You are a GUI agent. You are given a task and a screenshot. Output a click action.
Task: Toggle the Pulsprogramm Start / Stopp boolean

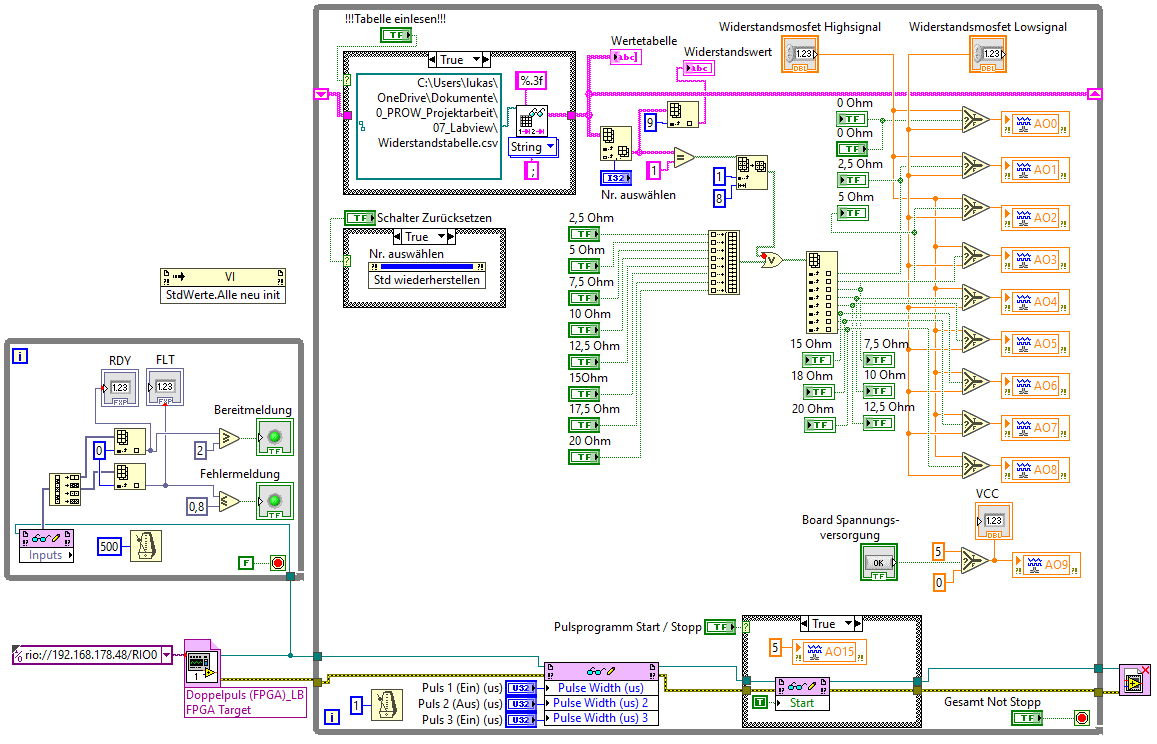(x=720, y=627)
